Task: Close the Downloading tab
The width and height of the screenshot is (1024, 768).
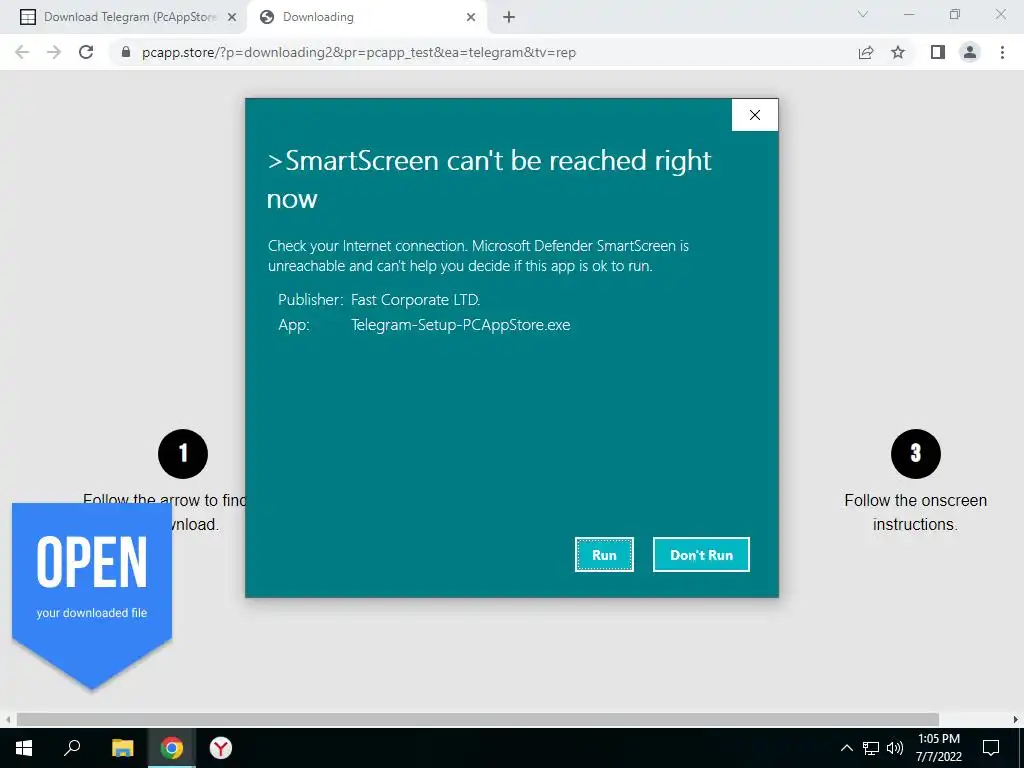Action: 471,18
